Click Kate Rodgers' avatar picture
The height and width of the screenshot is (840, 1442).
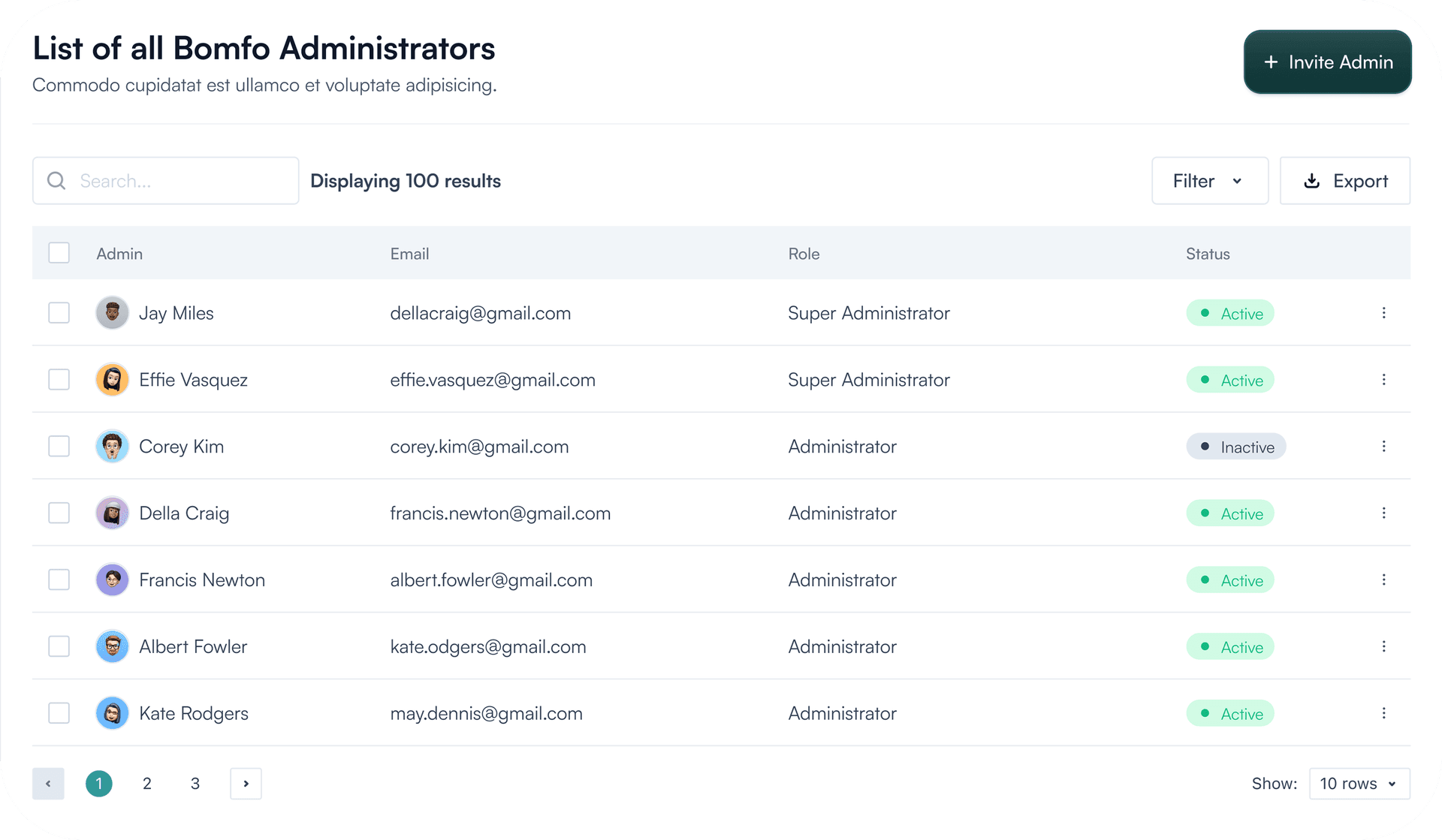coord(112,713)
